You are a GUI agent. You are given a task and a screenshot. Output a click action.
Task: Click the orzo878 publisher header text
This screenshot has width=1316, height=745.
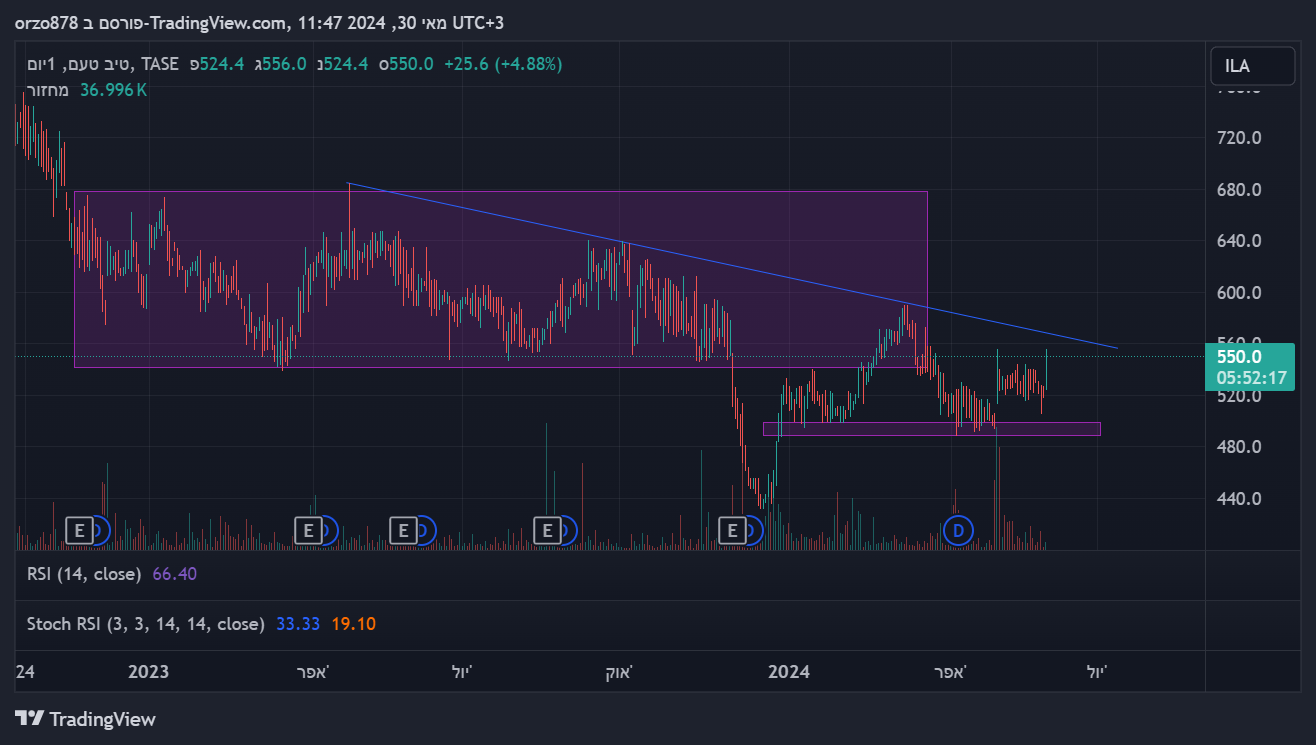coord(46,21)
